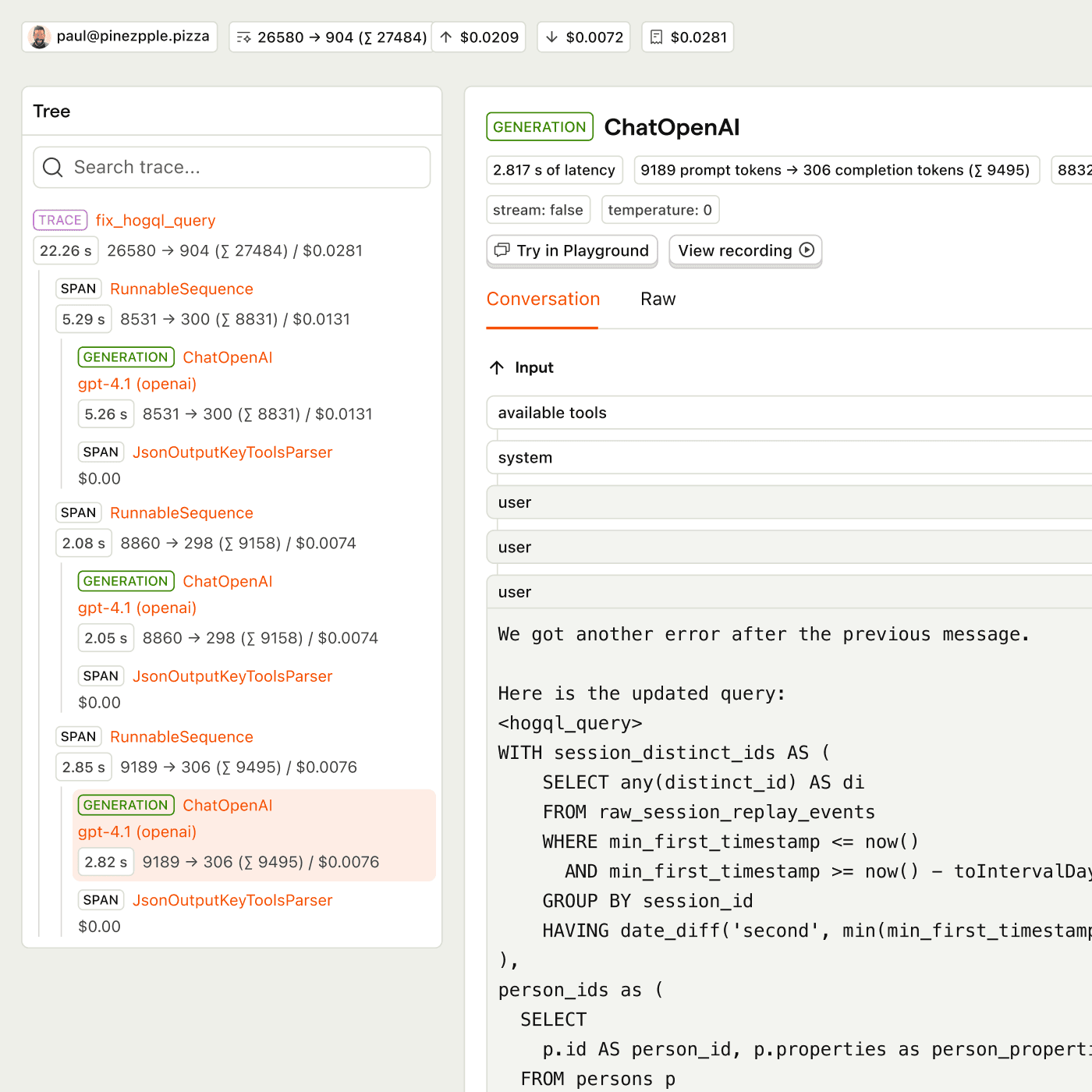This screenshot has width=1092, height=1092.
Task: Open the Try in Playground button
Action: point(572,250)
